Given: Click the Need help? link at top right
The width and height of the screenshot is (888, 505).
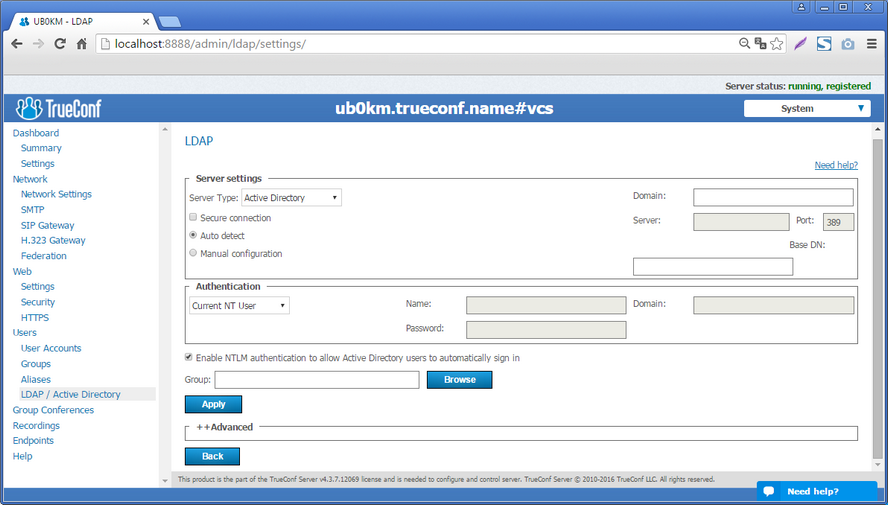Looking at the screenshot, I should tap(836, 165).
